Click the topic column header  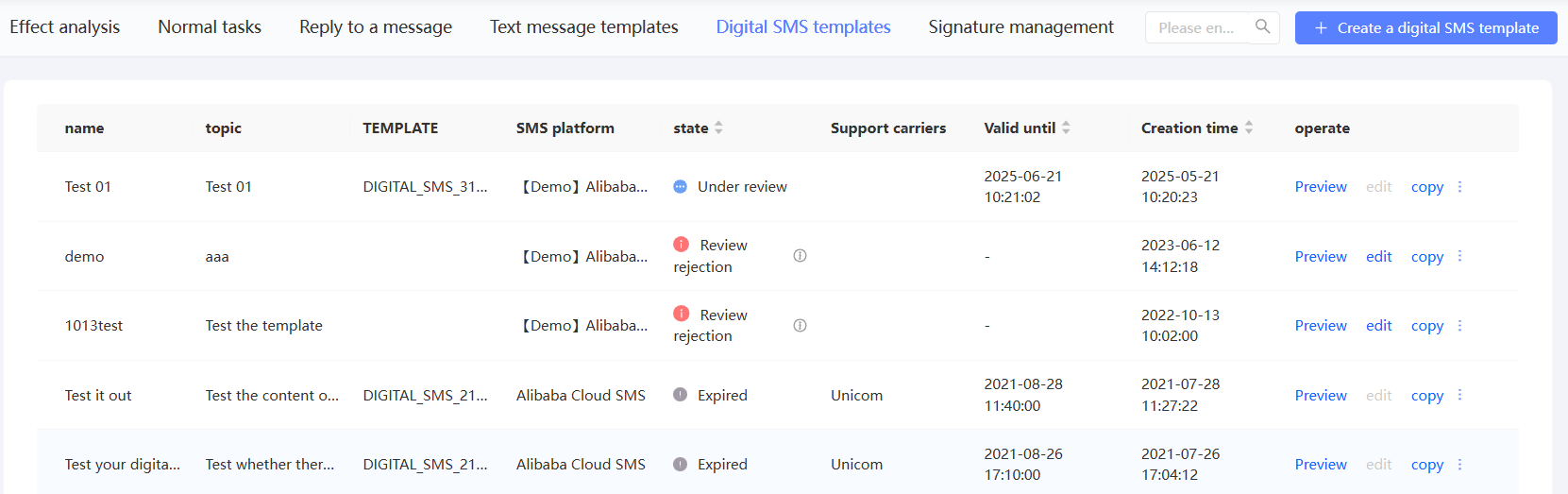pyautogui.click(x=224, y=128)
